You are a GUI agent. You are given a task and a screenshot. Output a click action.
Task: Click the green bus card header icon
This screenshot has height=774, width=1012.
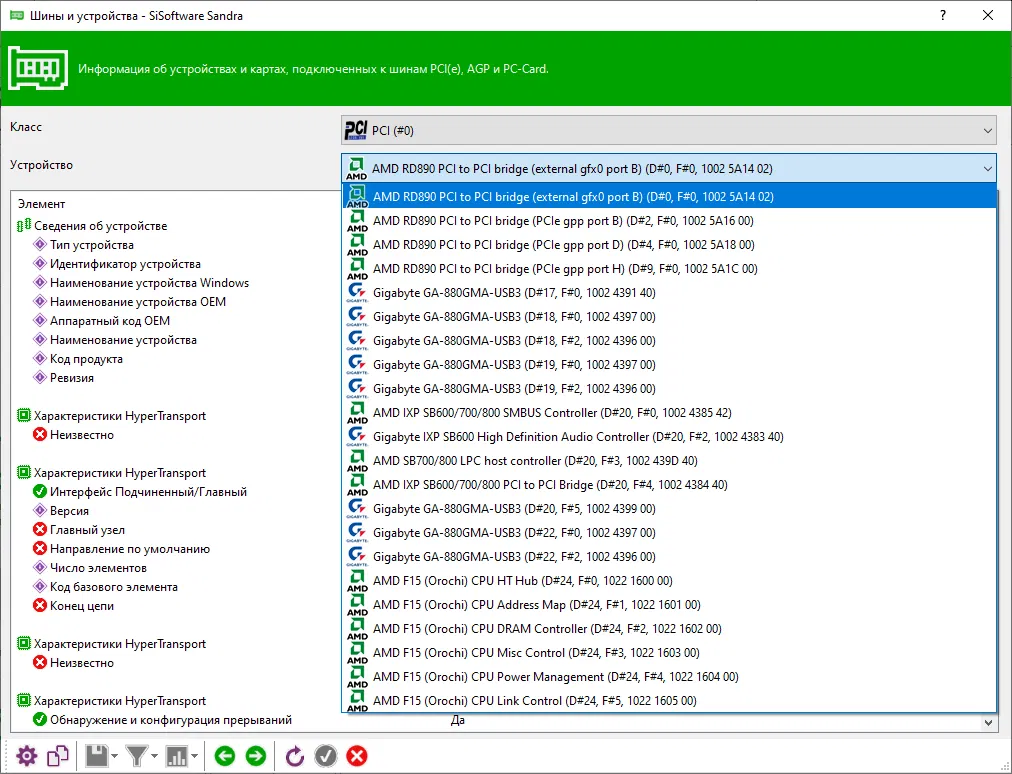click(38, 68)
